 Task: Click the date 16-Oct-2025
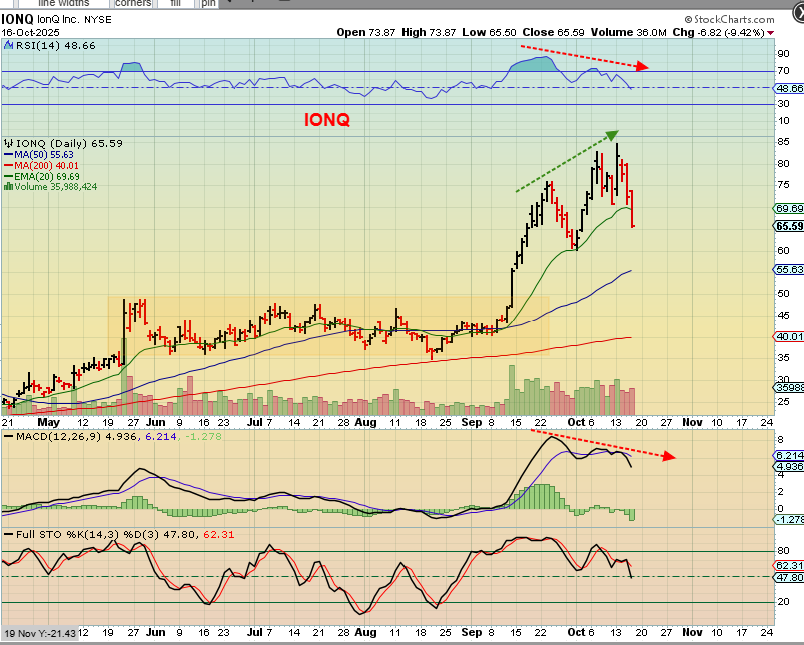(30, 32)
